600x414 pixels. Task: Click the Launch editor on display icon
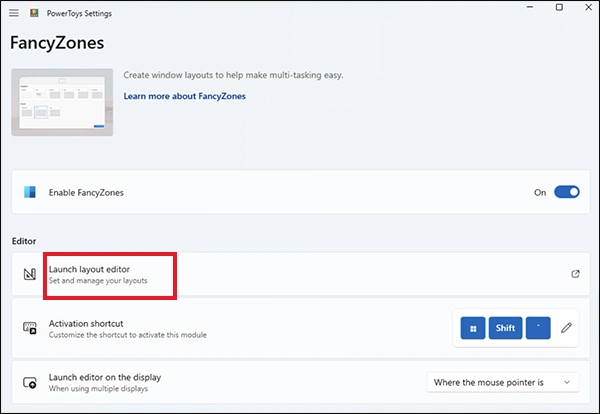[30, 382]
